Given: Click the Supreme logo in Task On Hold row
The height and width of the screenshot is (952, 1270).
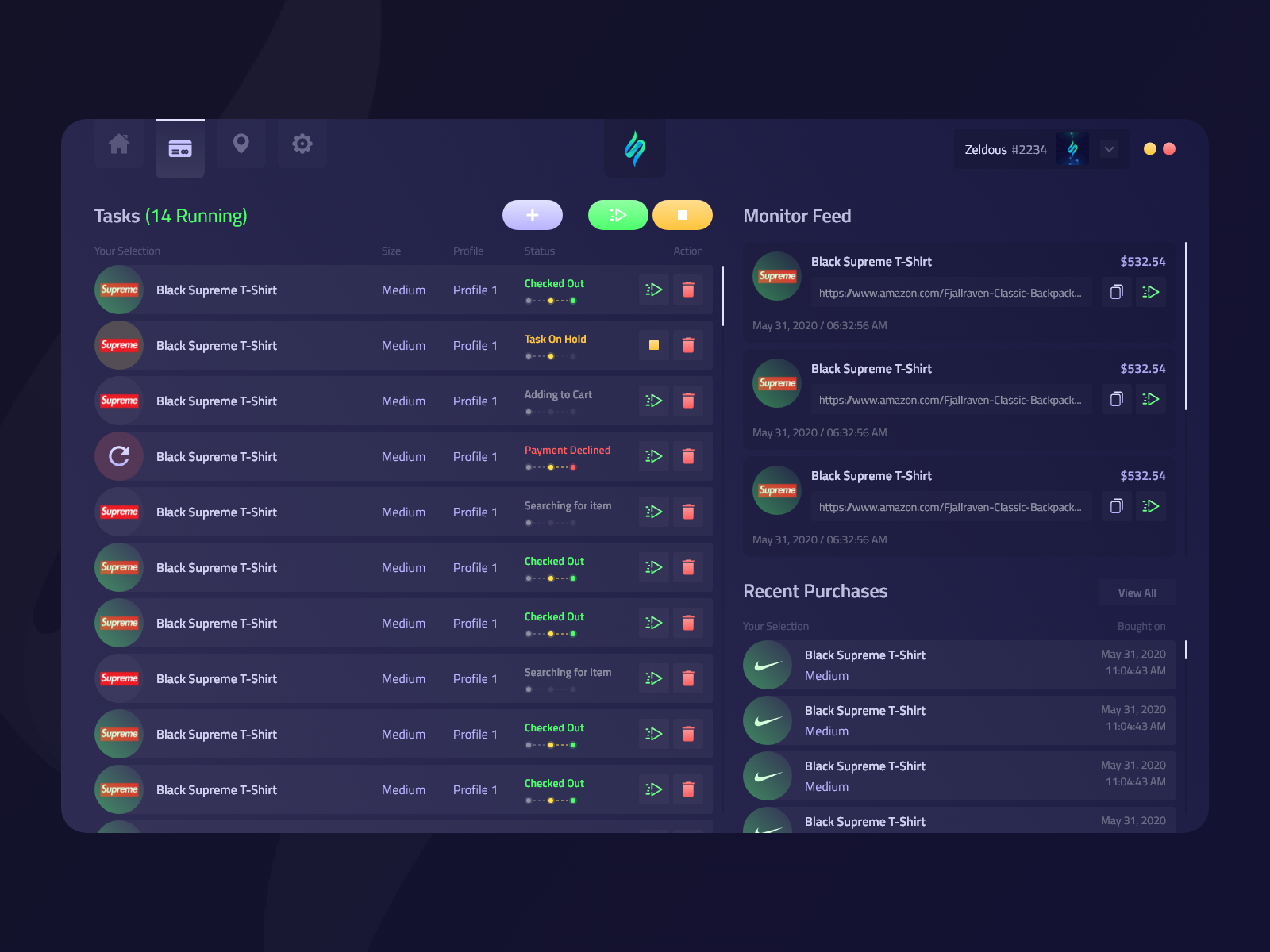Looking at the screenshot, I should pos(119,345).
